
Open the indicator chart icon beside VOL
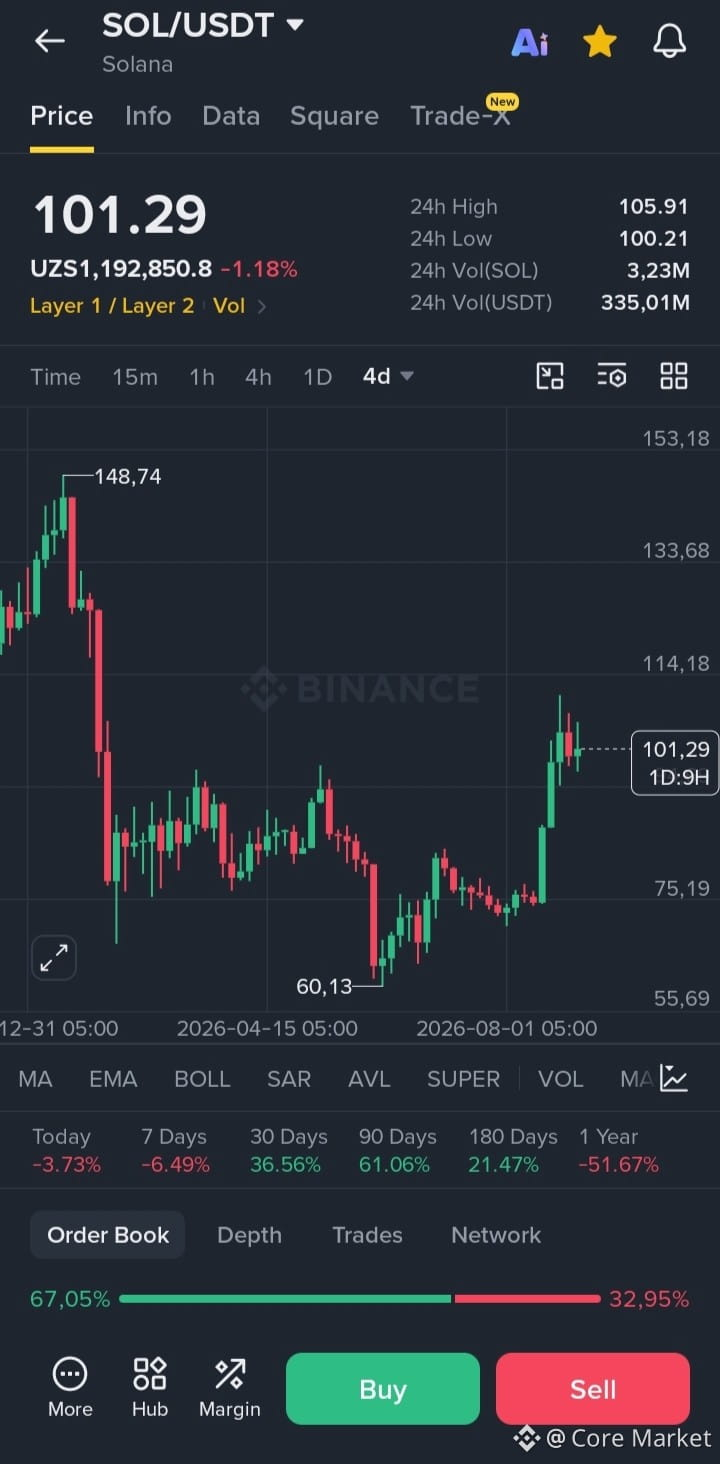pyautogui.click(x=674, y=1078)
